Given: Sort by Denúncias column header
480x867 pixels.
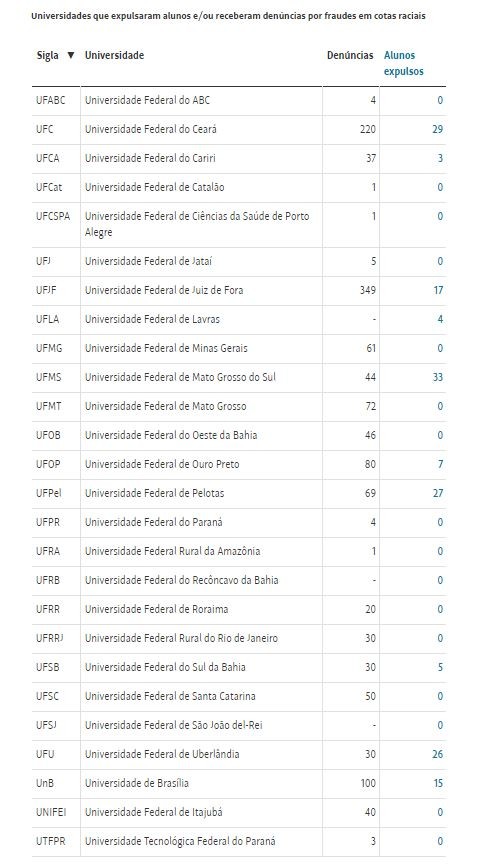Looking at the screenshot, I should [x=350, y=55].
